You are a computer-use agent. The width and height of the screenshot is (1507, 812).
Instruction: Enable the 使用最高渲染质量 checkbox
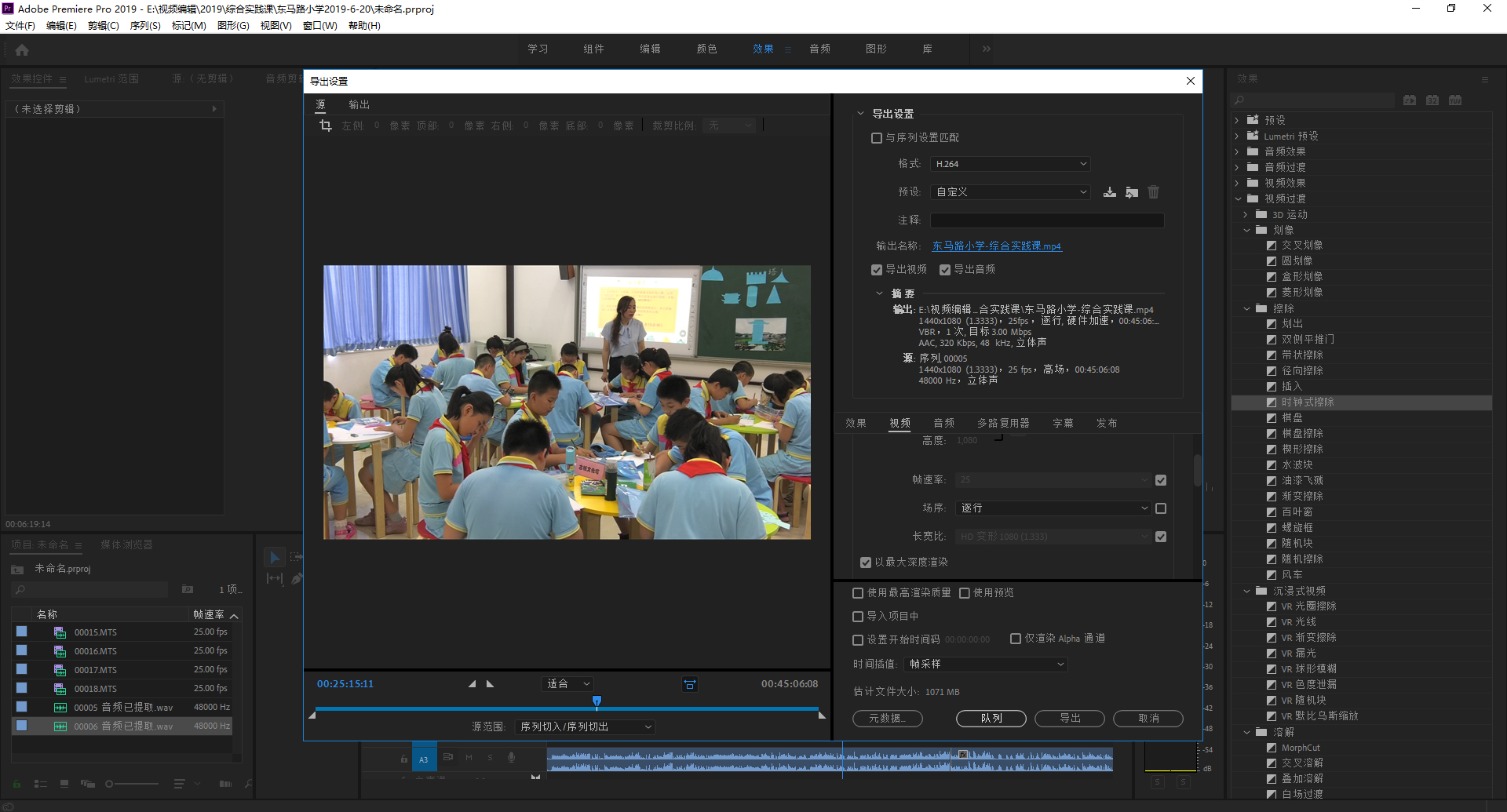858,593
